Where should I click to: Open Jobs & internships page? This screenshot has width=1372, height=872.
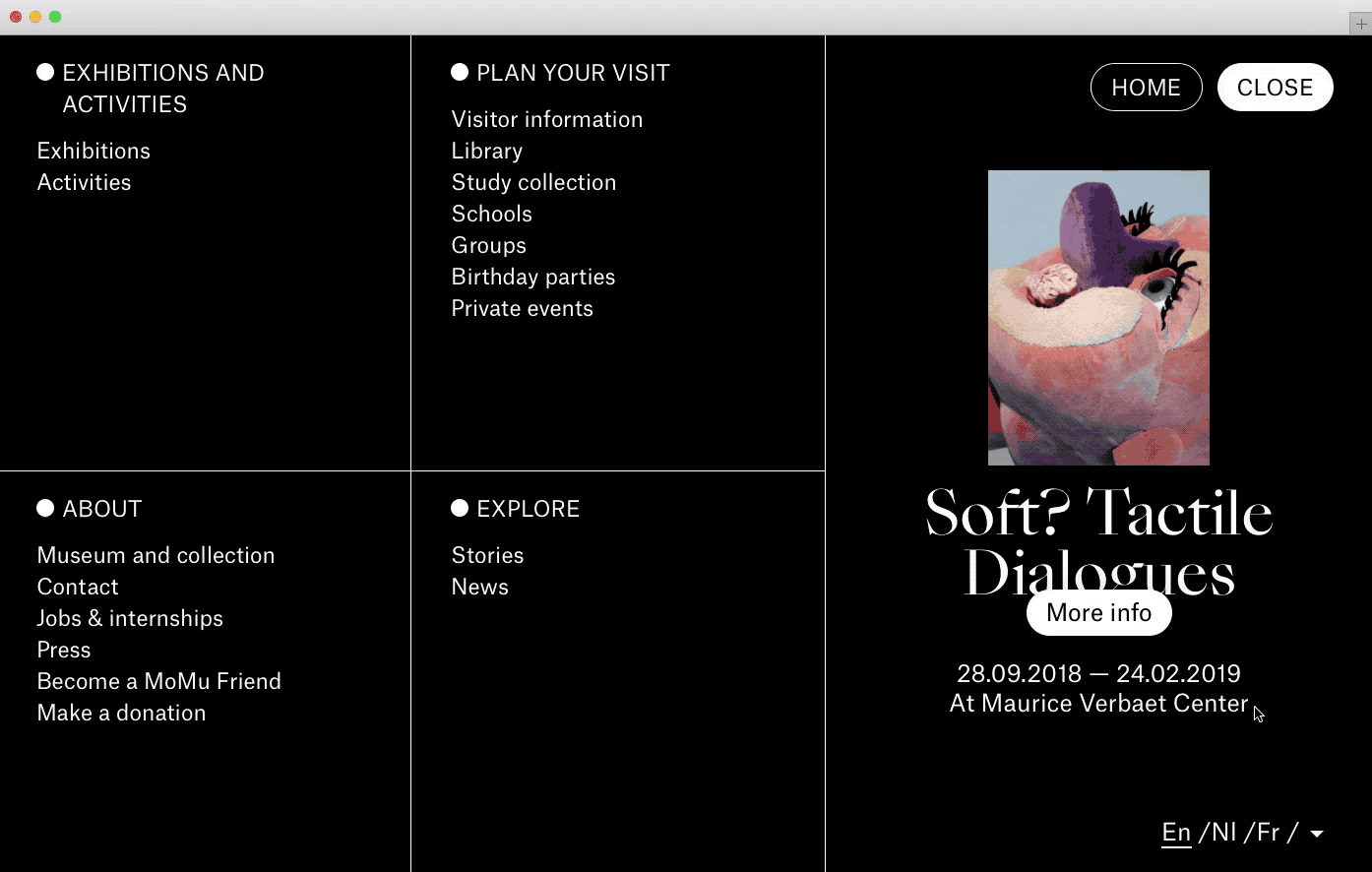click(130, 618)
